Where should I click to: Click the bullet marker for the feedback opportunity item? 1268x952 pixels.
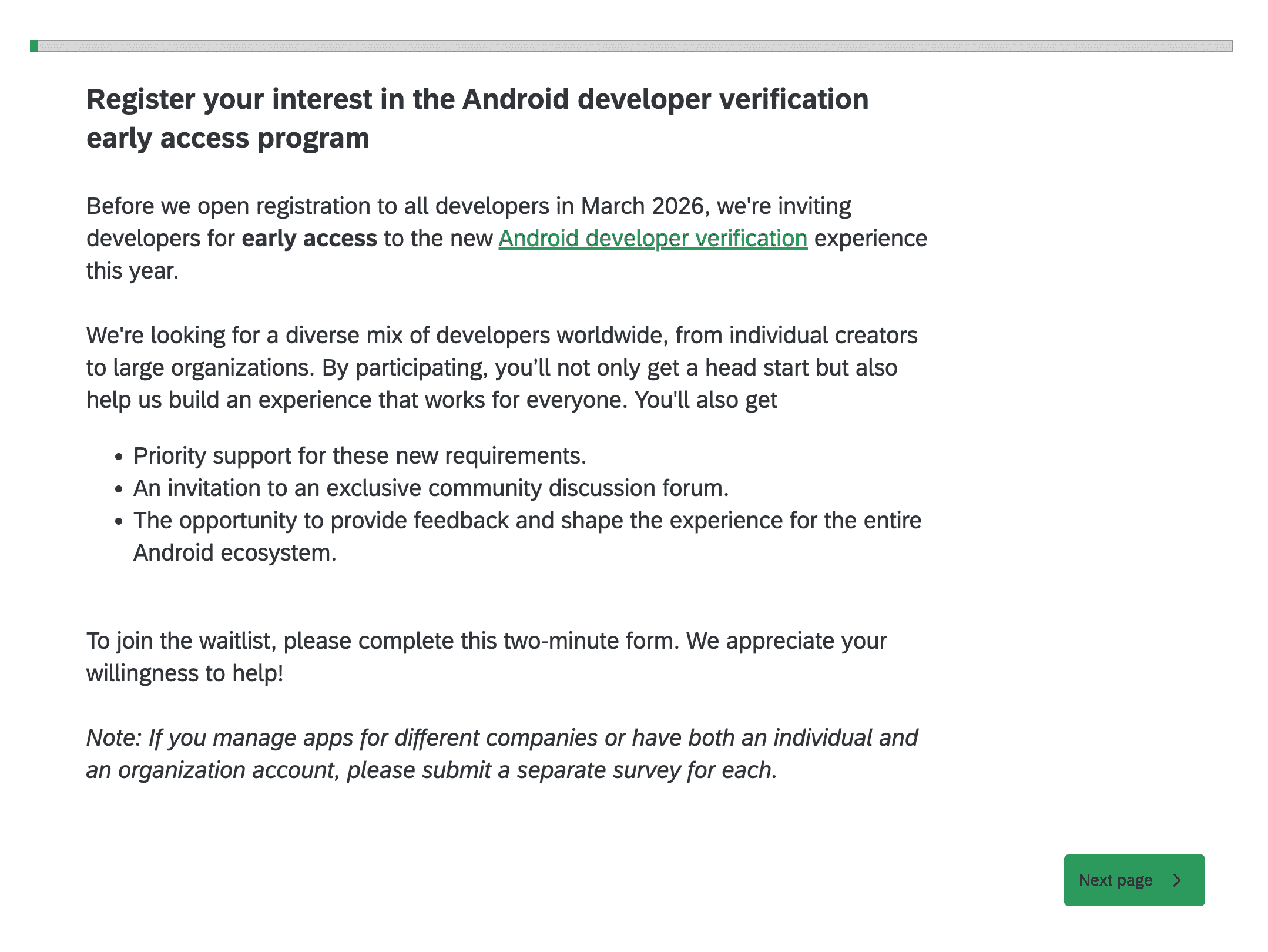click(119, 521)
